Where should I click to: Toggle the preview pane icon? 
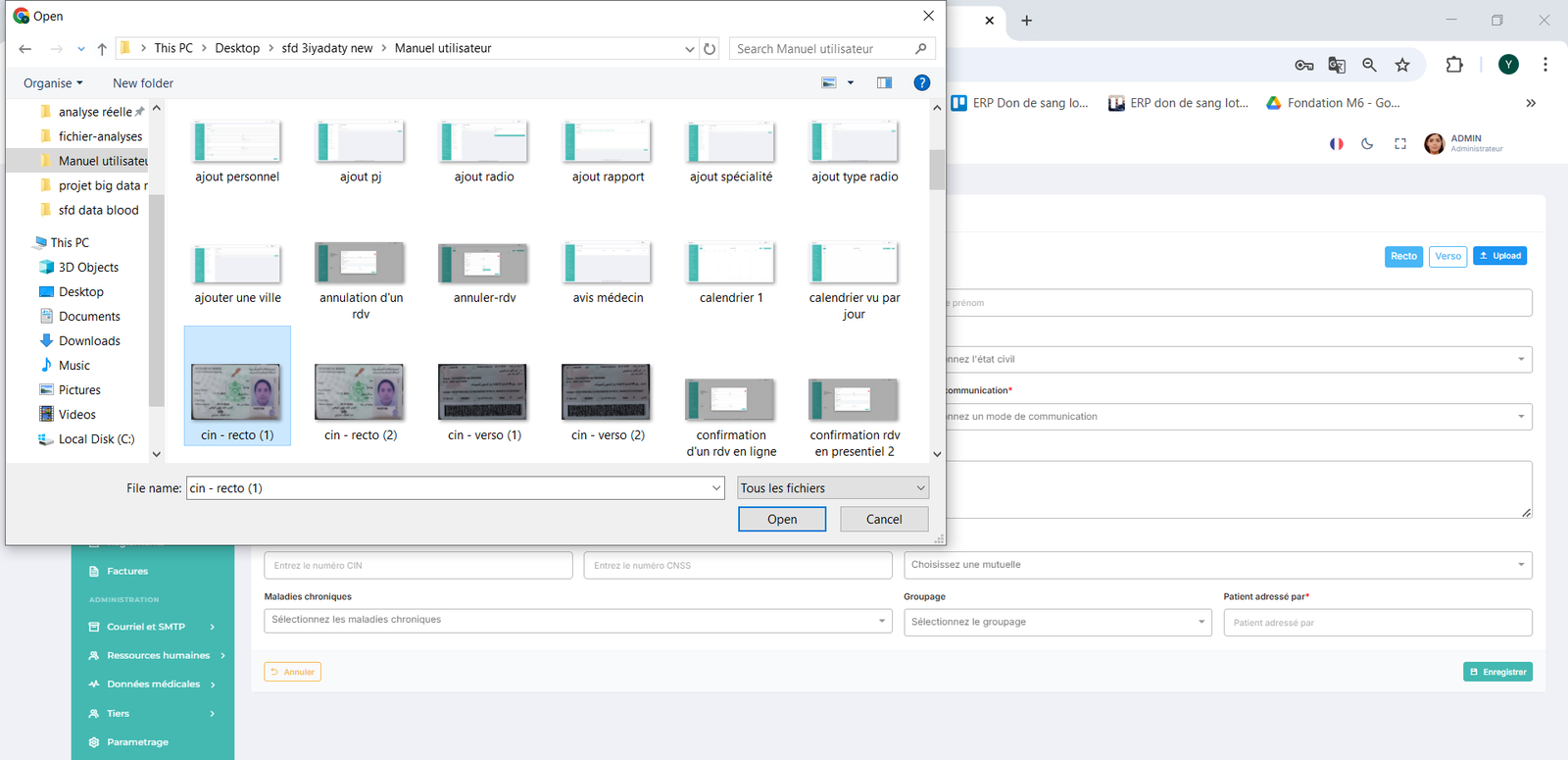884,83
